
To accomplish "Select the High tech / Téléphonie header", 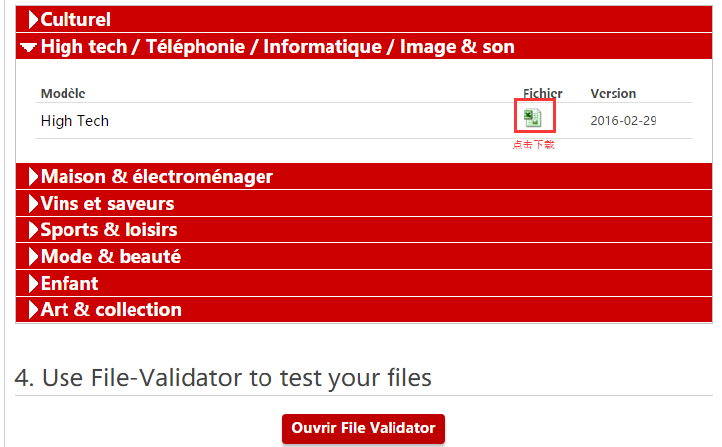I will pyautogui.click(x=364, y=46).
